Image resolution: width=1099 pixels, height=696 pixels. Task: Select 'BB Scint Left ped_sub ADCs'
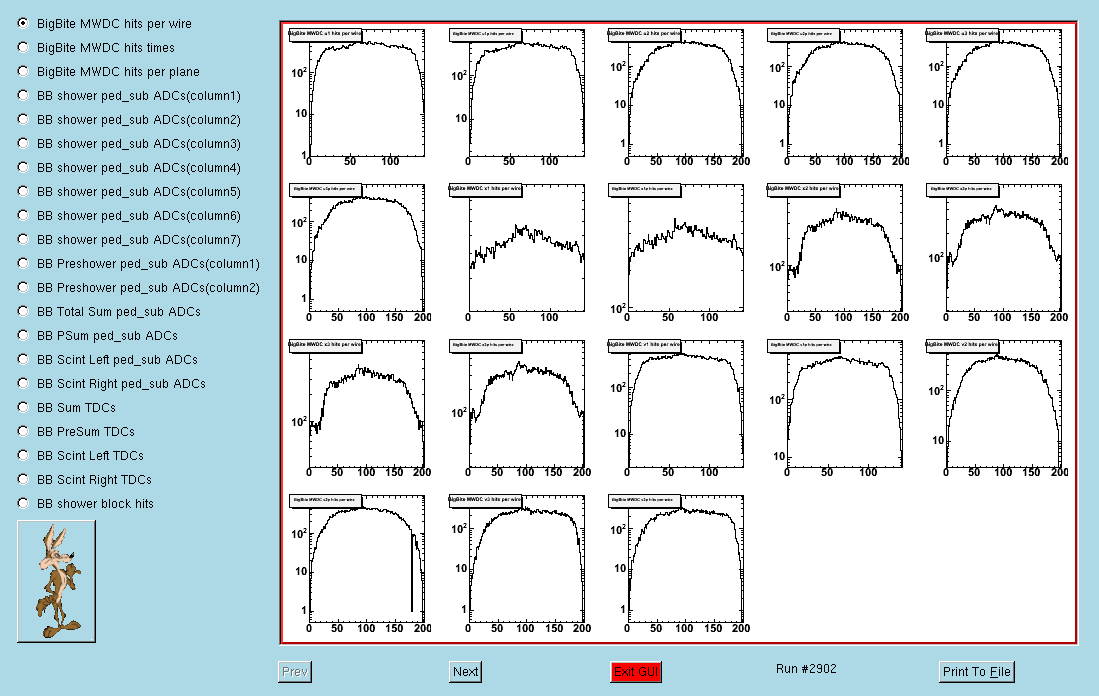[x=23, y=359]
